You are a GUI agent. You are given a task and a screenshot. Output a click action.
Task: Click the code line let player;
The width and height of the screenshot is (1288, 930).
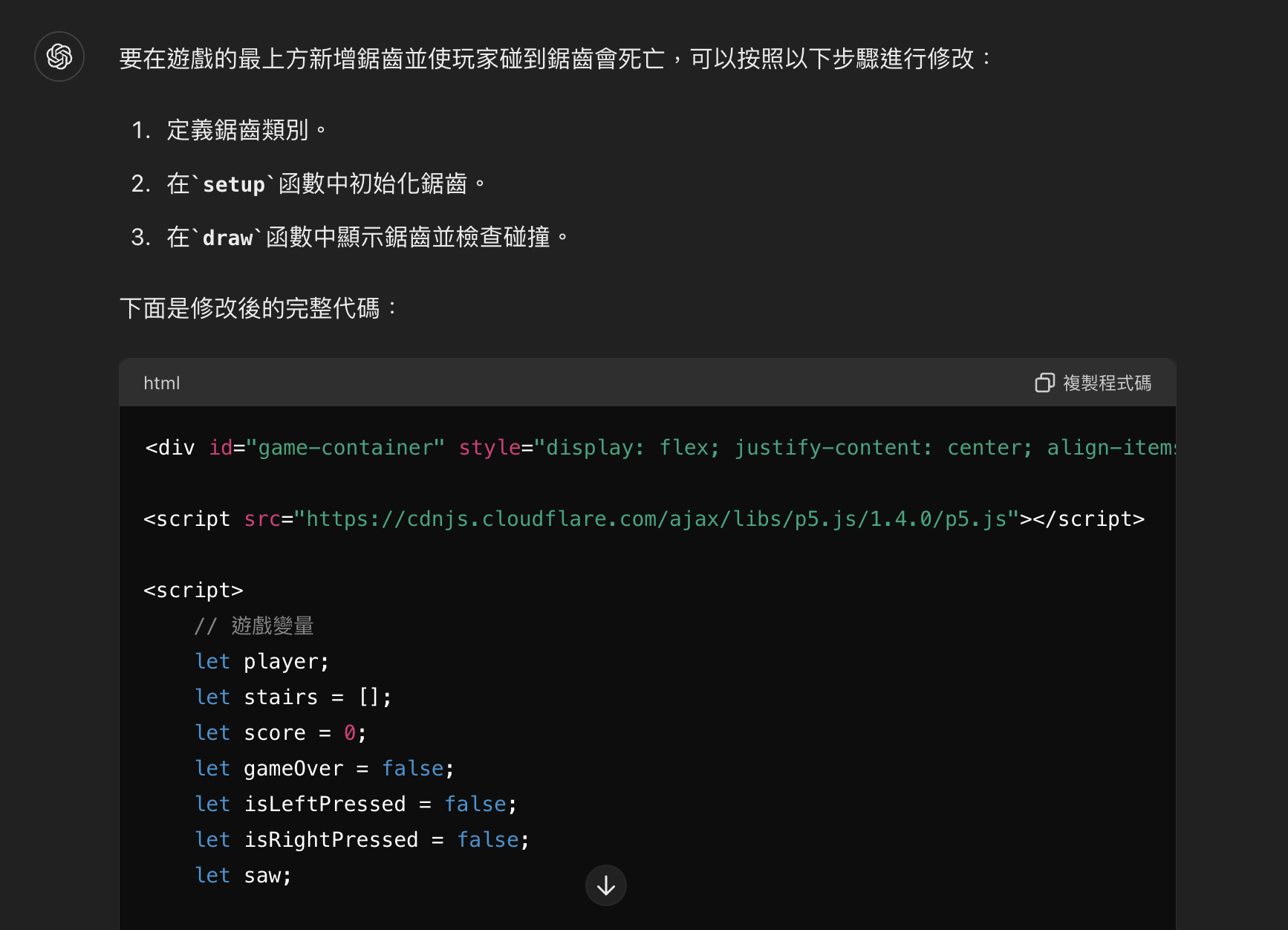pos(261,661)
